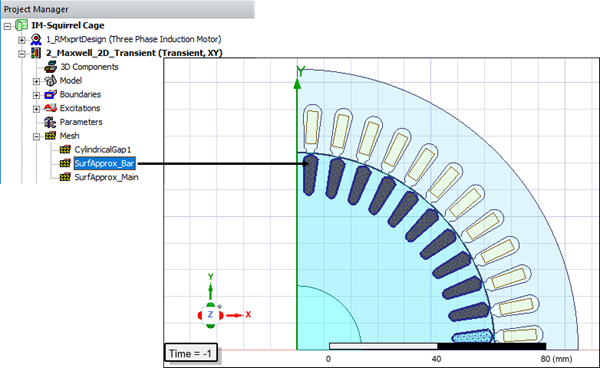
Task: Click the 40 scale ruler label
Action: 436,359
